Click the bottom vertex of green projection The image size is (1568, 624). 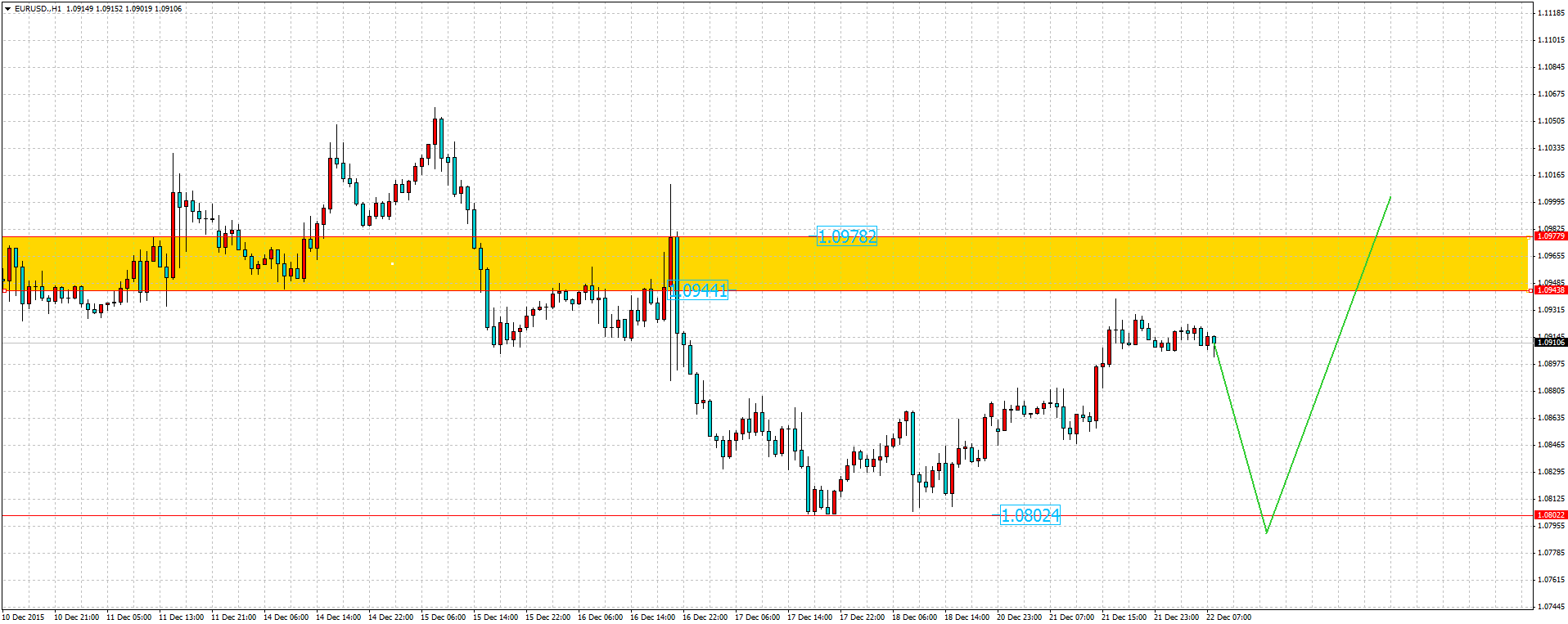click(1267, 532)
